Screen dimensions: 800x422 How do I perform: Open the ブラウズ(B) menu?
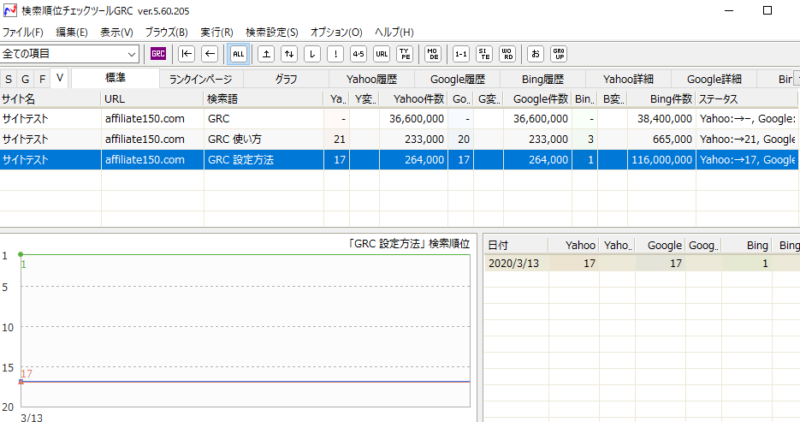coord(166,32)
